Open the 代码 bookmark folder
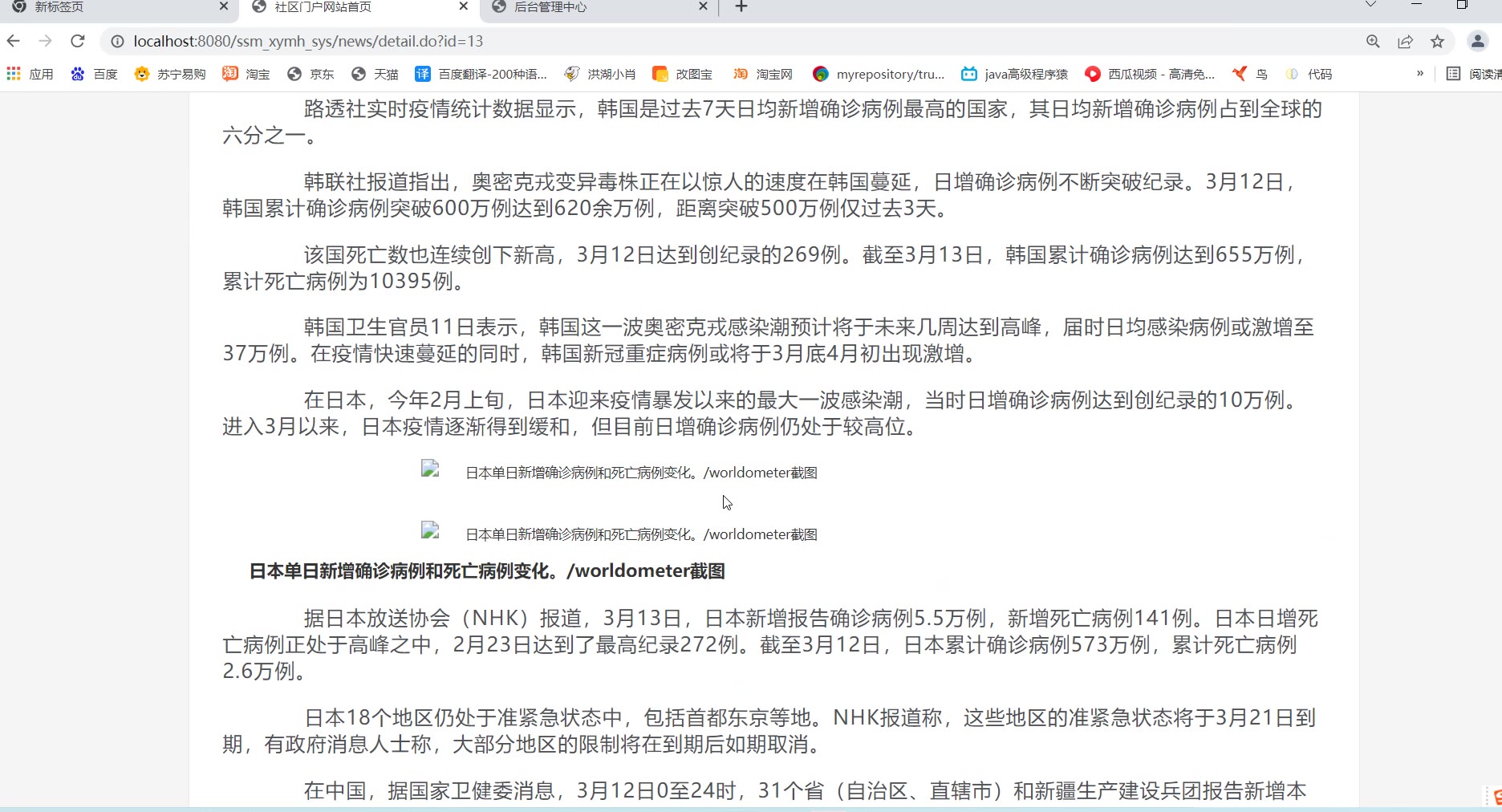1502x812 pixels. tap(1309, 74)
